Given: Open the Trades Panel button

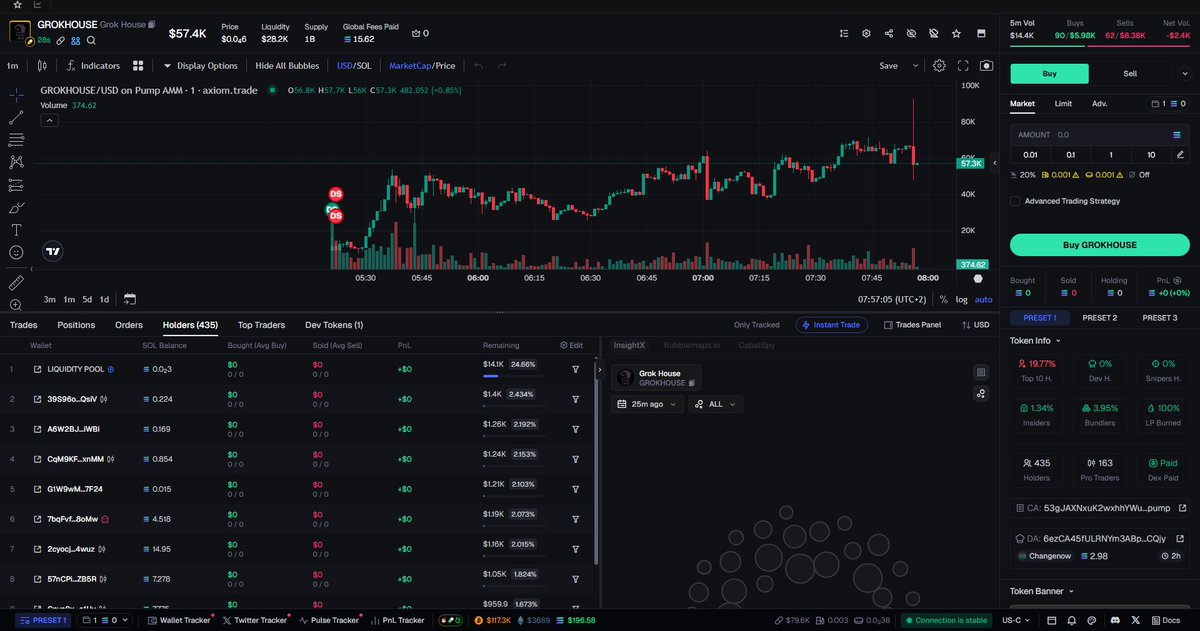Looking at the screenshot, I should [x=910, y=325].
